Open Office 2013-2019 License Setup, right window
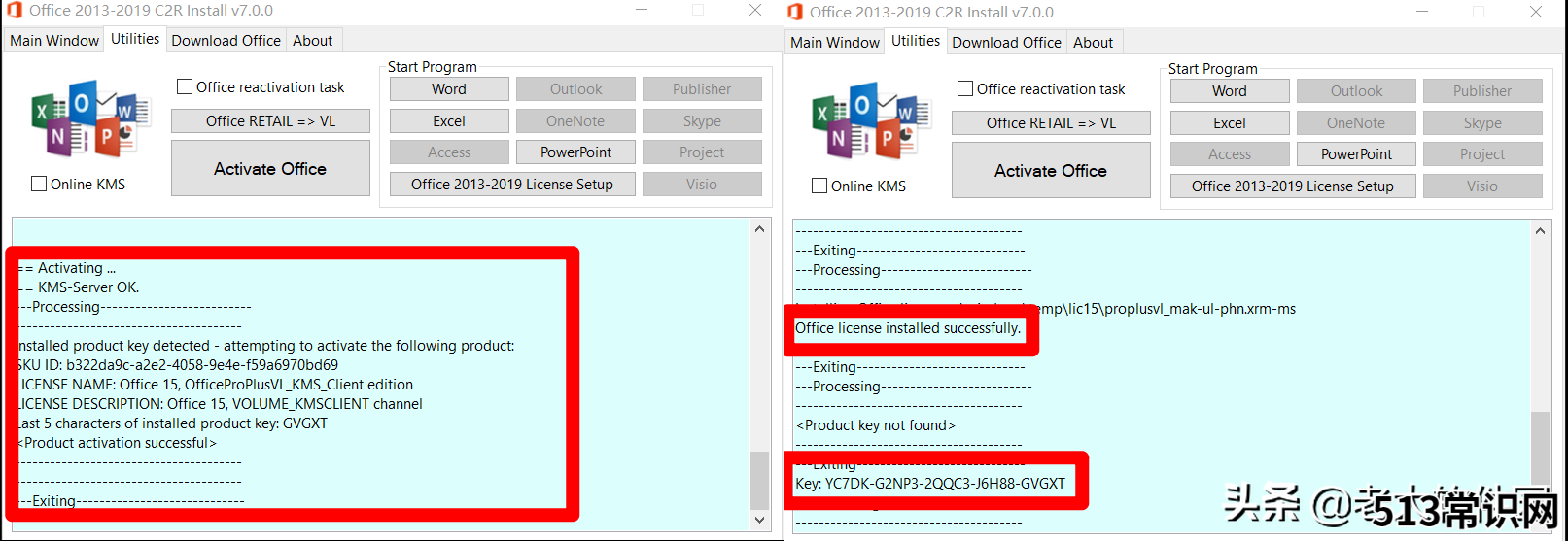Screen dimensions: 1568x541 (1293, 186)
